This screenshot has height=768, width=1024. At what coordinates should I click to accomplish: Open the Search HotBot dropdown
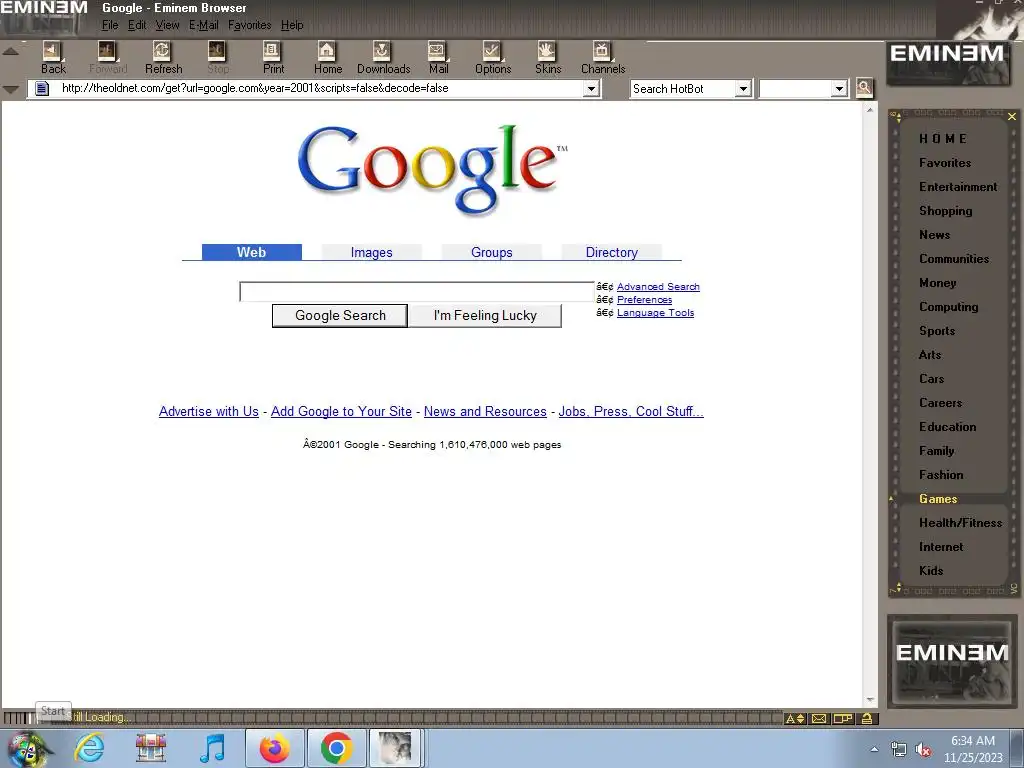(x=743, y=89)
